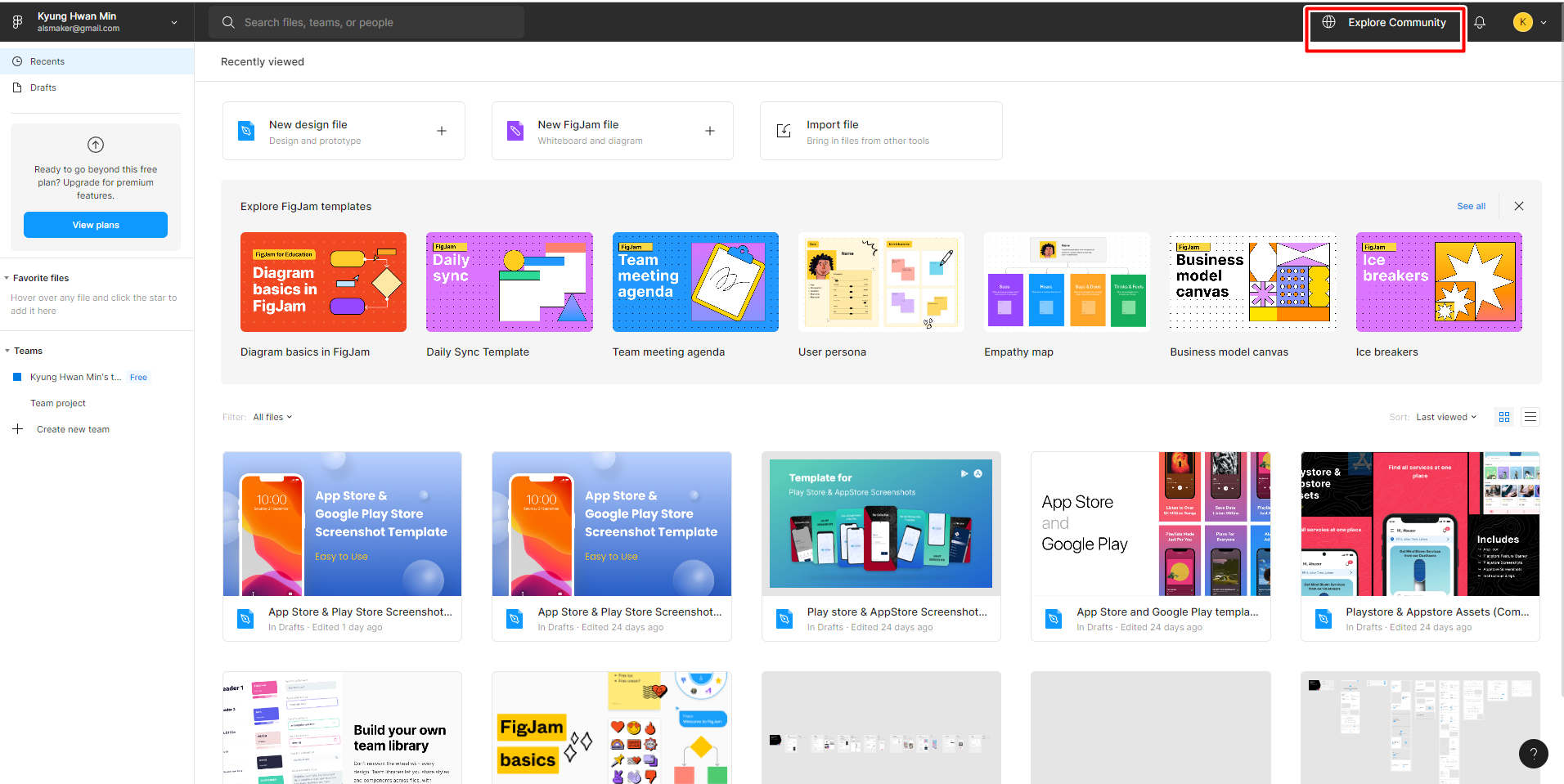Click file icon of Playstore & Appstore Assets
Viewport: 1564px width, 784px height.
point(1324,619)
